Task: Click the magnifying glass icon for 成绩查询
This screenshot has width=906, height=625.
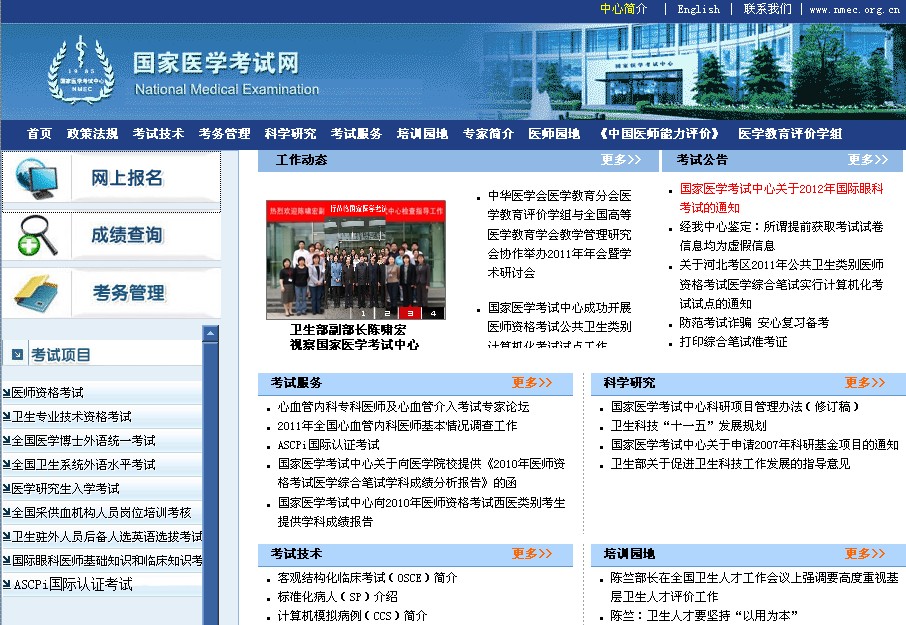Action: point(37,235)
